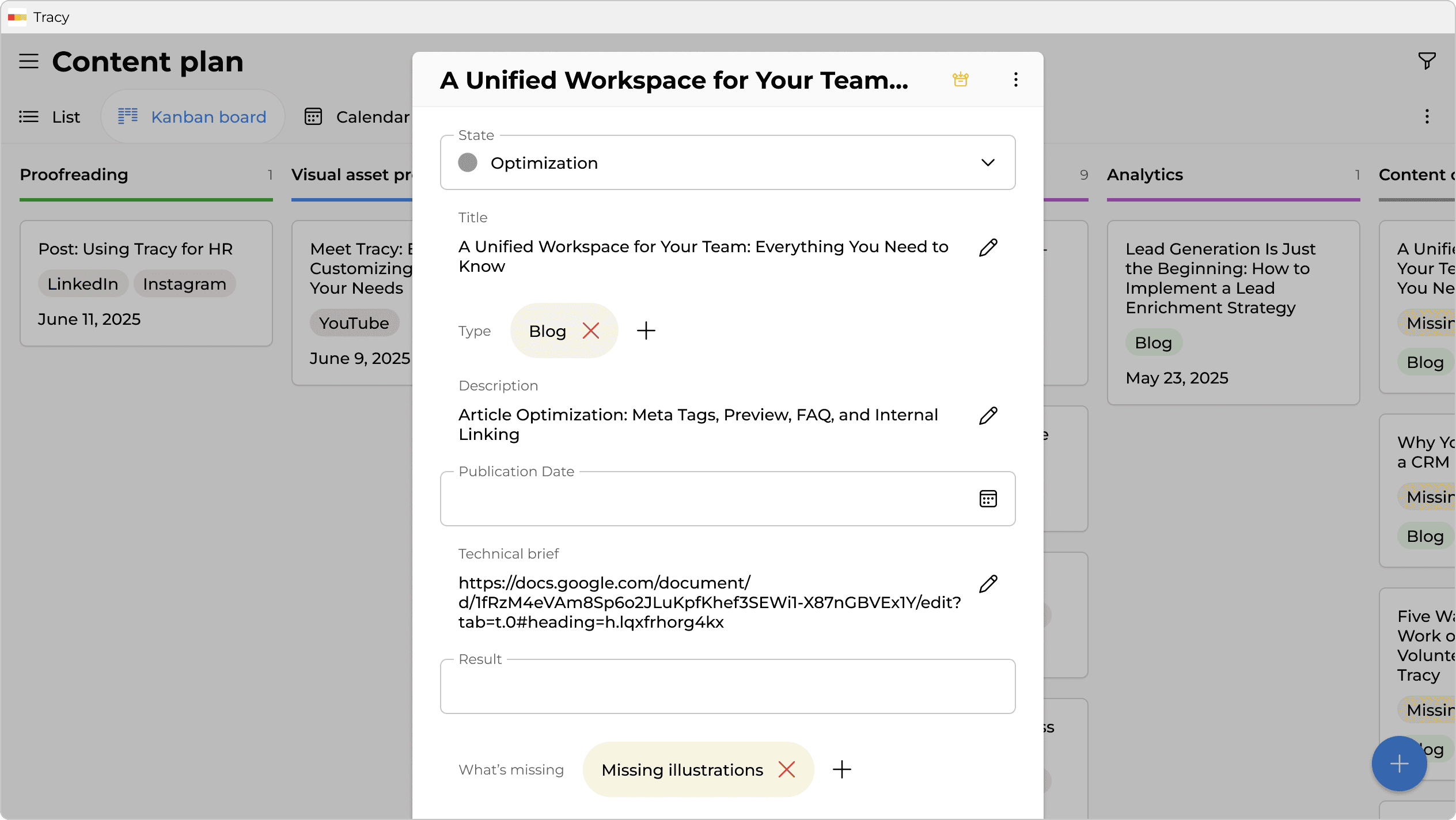Open the hamburger navigation menu
The image size is (1456, 820).
(x=29, y=61)
